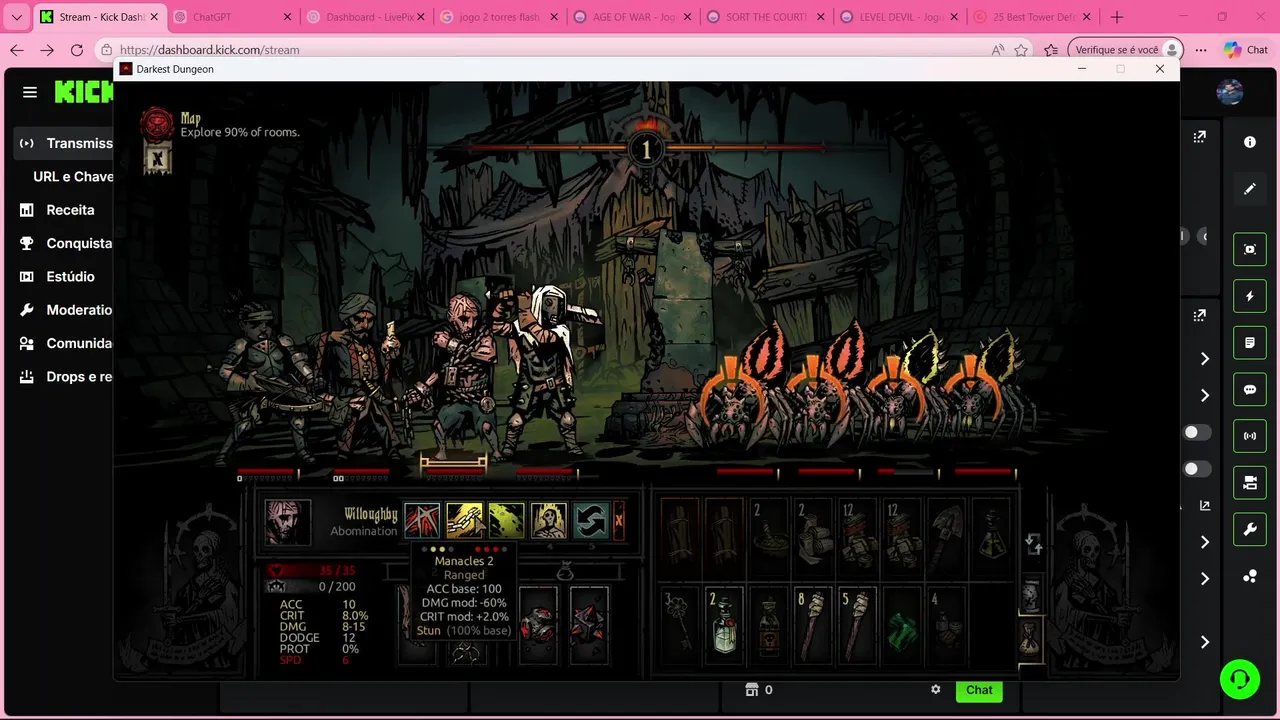Open Conquistas in Kick sidebar
Viewport: 1280px width, 720px height.
[x=66, y=243]
